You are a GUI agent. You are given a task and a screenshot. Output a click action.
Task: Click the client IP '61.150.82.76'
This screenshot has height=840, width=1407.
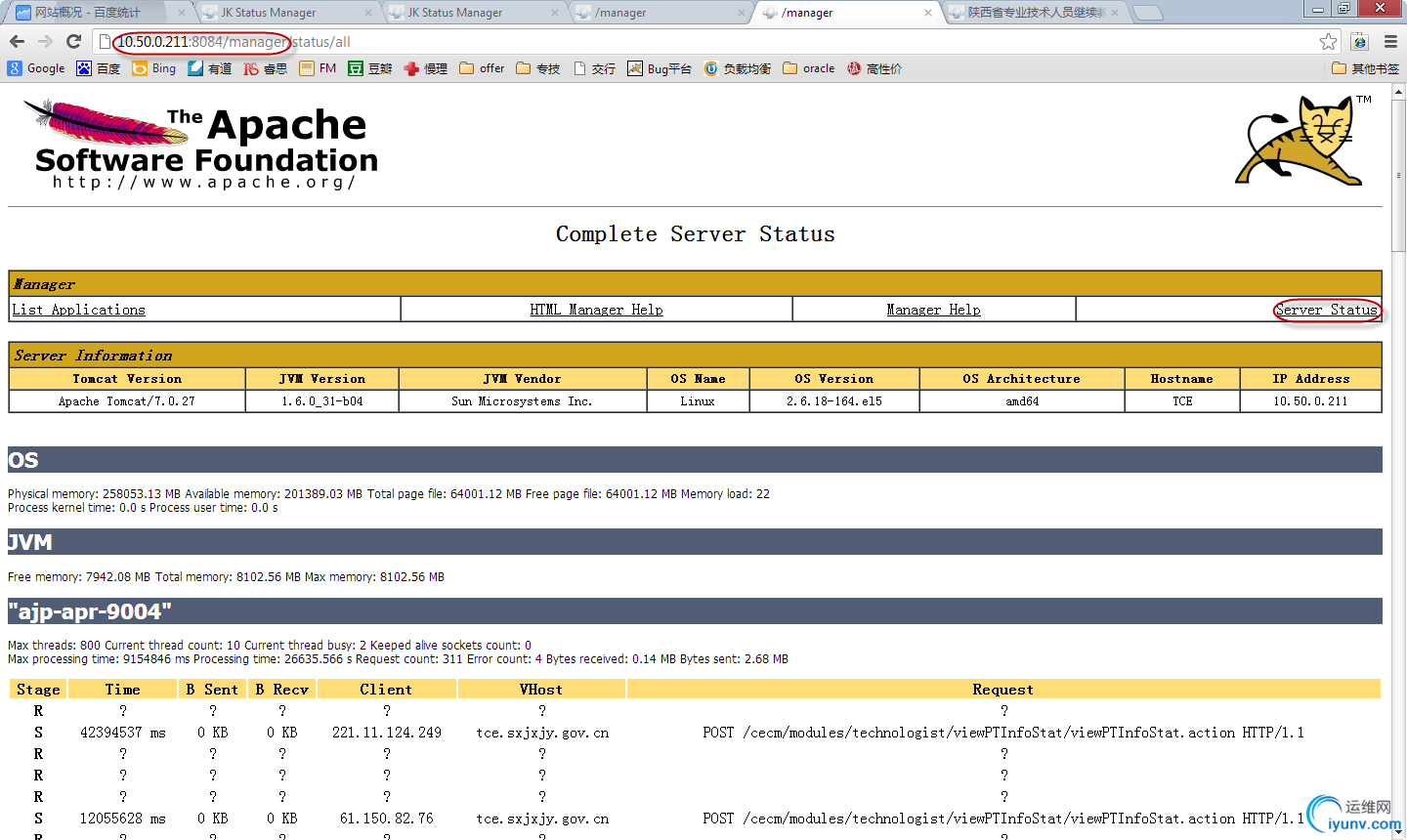387,819
